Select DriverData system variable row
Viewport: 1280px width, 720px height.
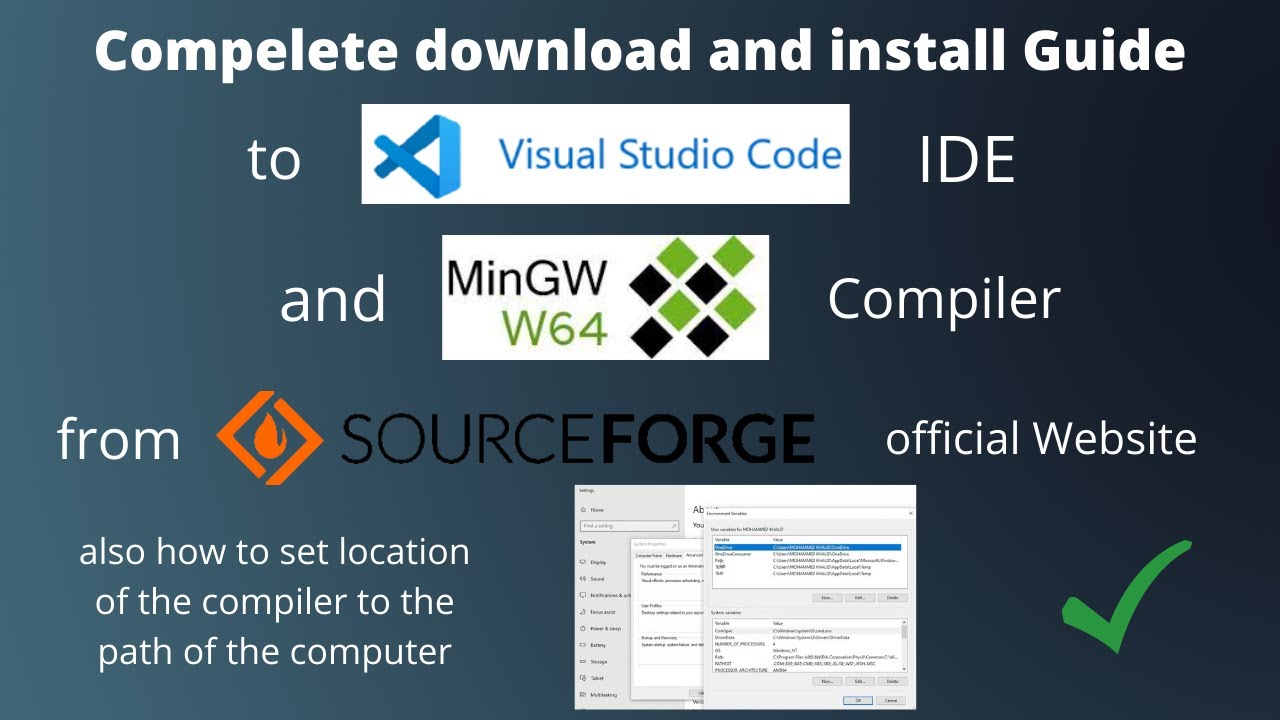tap(807, 637)
